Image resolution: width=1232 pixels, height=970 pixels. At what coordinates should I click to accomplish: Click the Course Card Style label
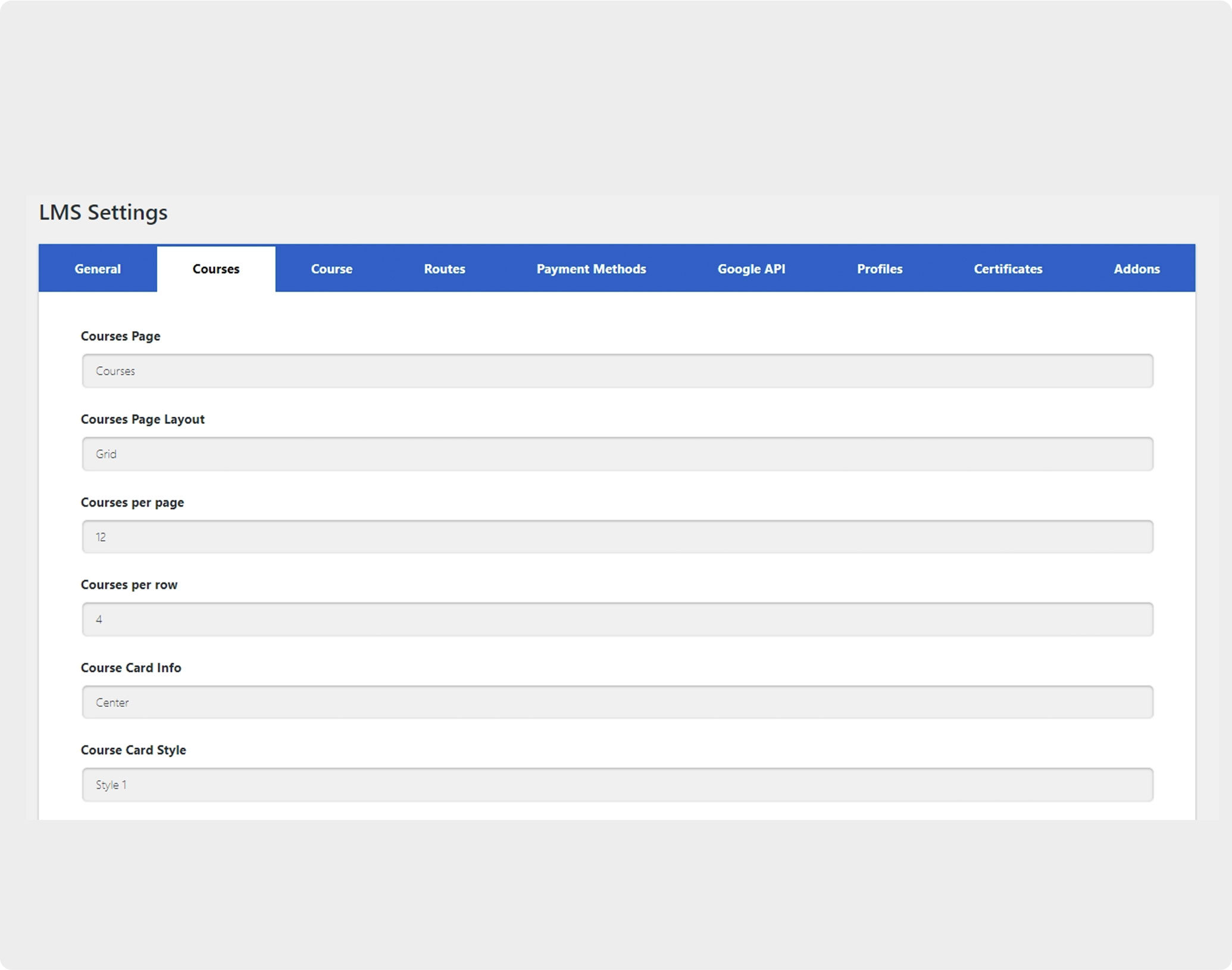(x=133, y=750)
